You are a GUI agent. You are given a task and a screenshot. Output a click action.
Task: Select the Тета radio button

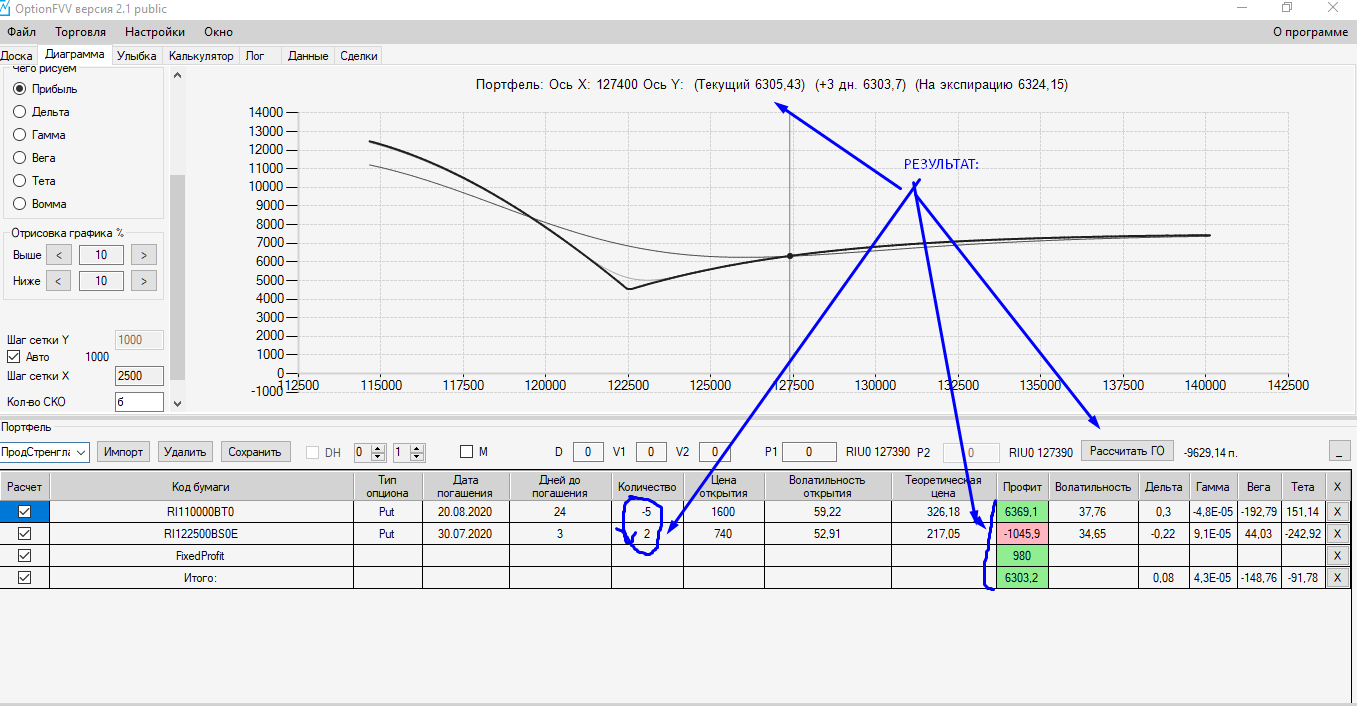(20, 181)
